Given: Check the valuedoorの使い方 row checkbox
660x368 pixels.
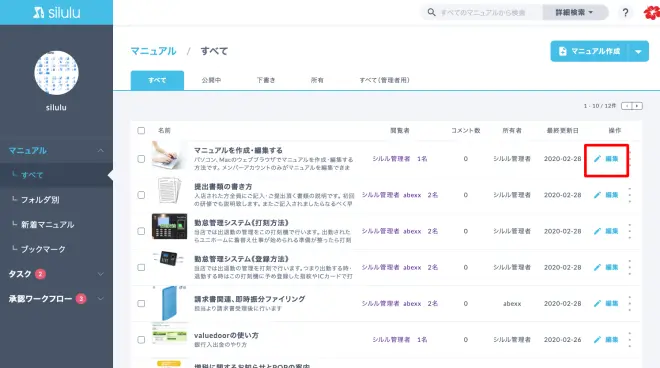Looking at the screenshot, I should 141,340.
